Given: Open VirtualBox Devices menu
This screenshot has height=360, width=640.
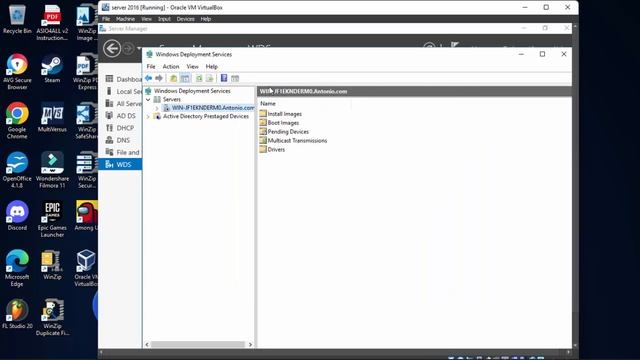Looking at the screenshot, I should pyautogui.click(x=185, y=19).
